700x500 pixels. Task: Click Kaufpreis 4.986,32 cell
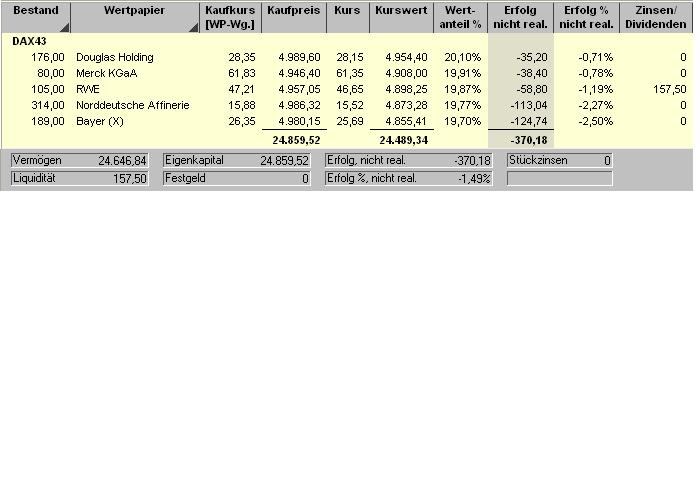(299, 105)
